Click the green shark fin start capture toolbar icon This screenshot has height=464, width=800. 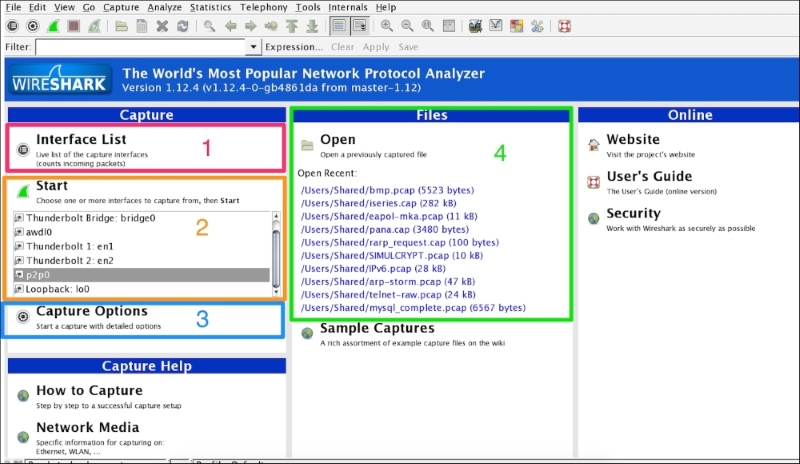click(x=52, y=26)
